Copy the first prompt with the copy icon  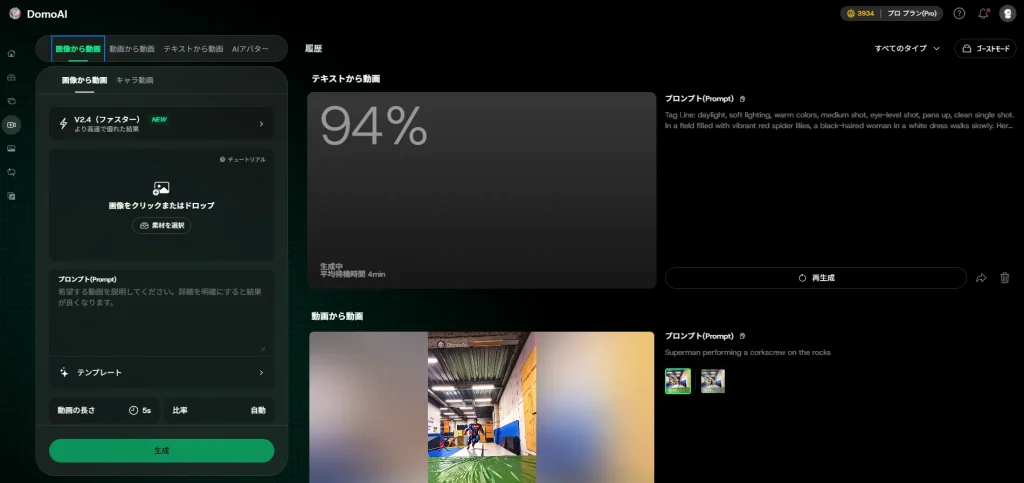[742, 99]
